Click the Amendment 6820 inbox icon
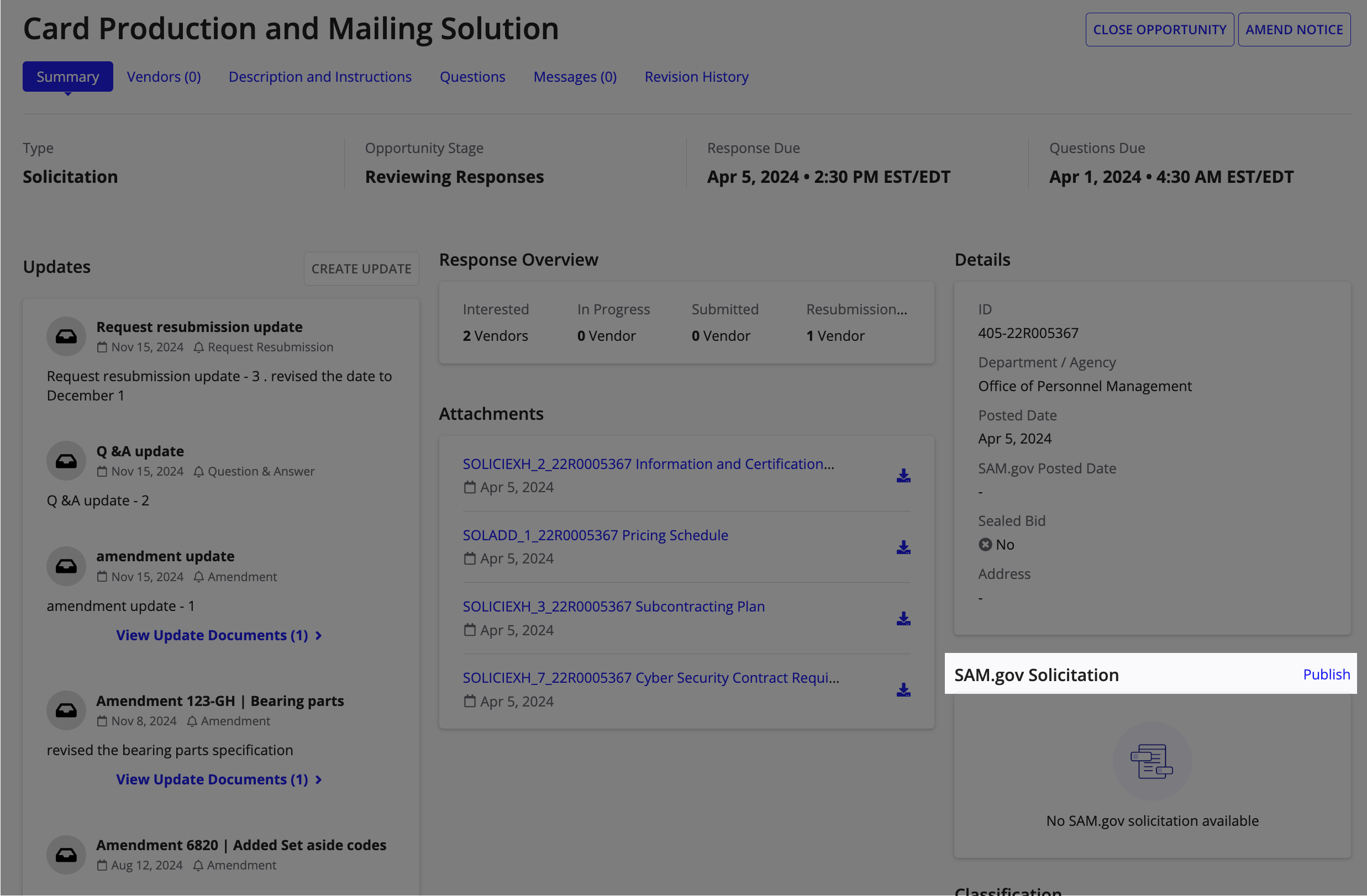This screenshot has width=1367, height=896. coord(66,855)
